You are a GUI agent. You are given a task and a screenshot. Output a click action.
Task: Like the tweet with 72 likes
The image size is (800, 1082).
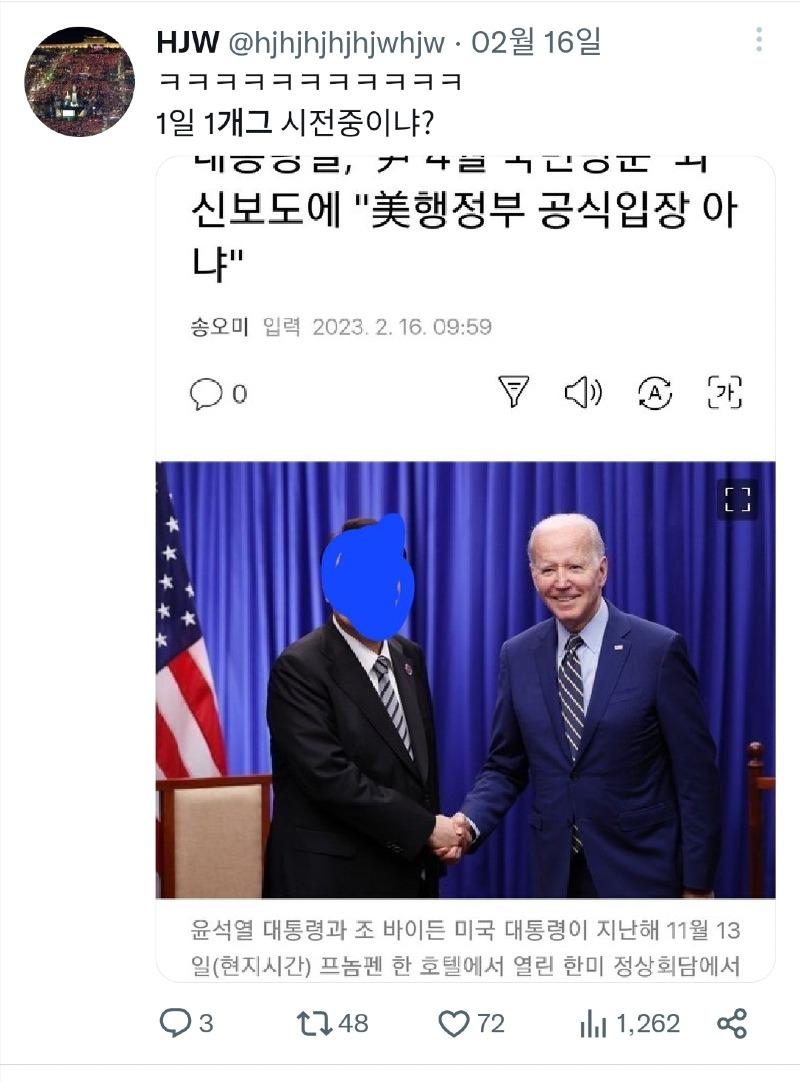click(471, 1023)
